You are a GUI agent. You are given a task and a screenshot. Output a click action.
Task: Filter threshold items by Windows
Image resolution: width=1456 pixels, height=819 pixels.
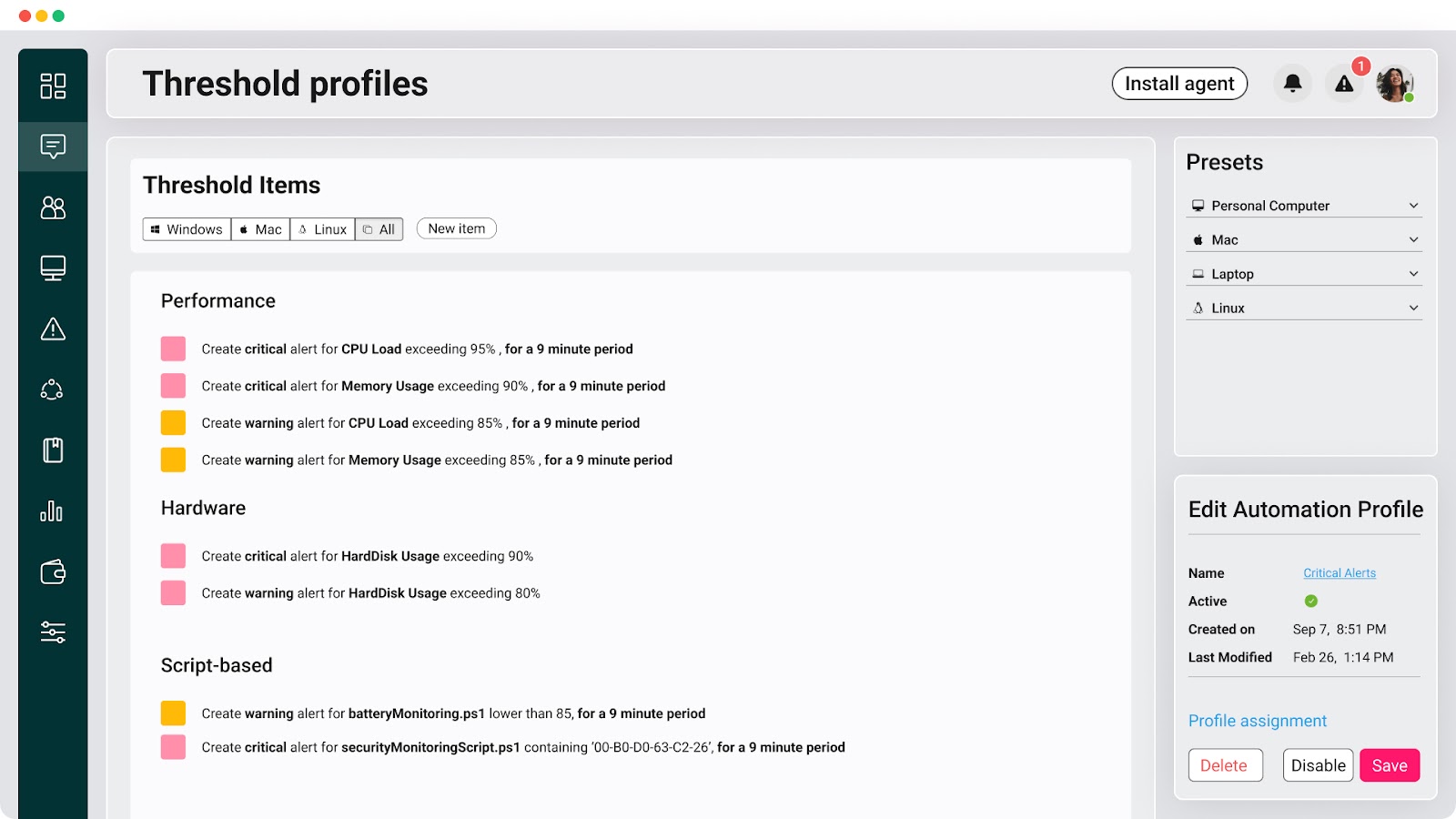click(x=187, y=229)
